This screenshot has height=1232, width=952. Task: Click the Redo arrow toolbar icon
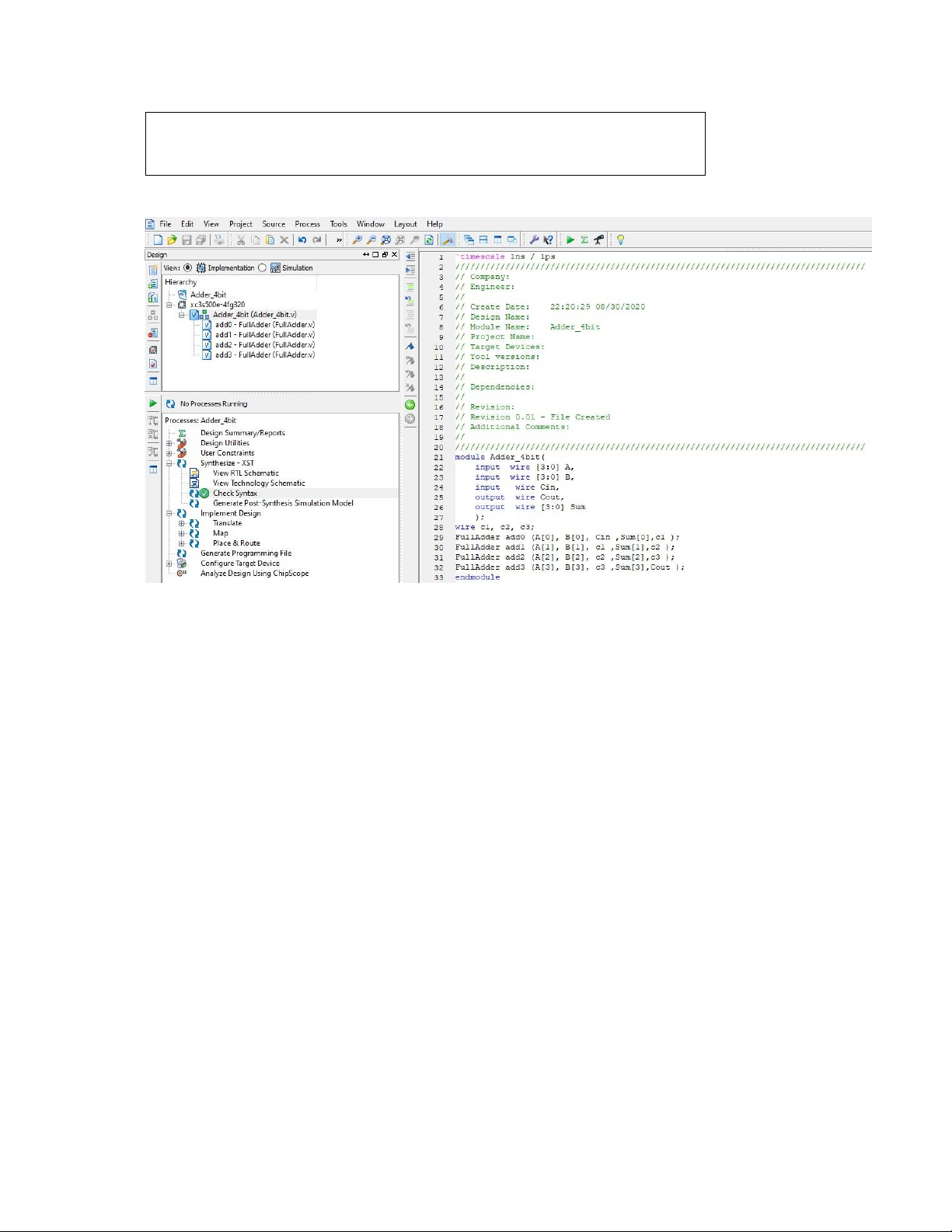pos(317,240)
